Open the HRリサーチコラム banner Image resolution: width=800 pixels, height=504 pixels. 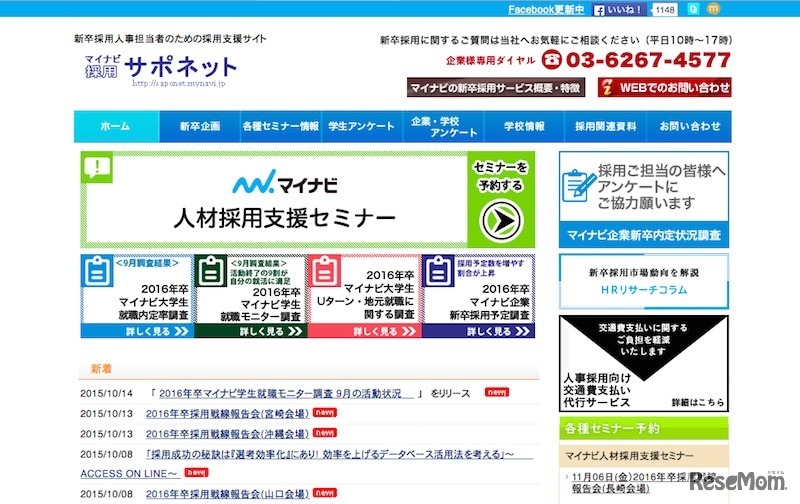click(644, 282)
